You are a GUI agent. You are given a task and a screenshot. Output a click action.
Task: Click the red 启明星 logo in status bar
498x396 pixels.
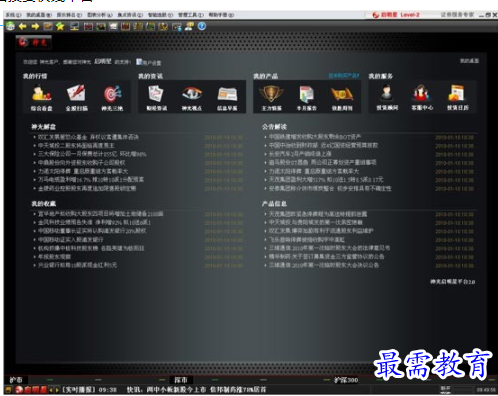(x=31, y=389)
